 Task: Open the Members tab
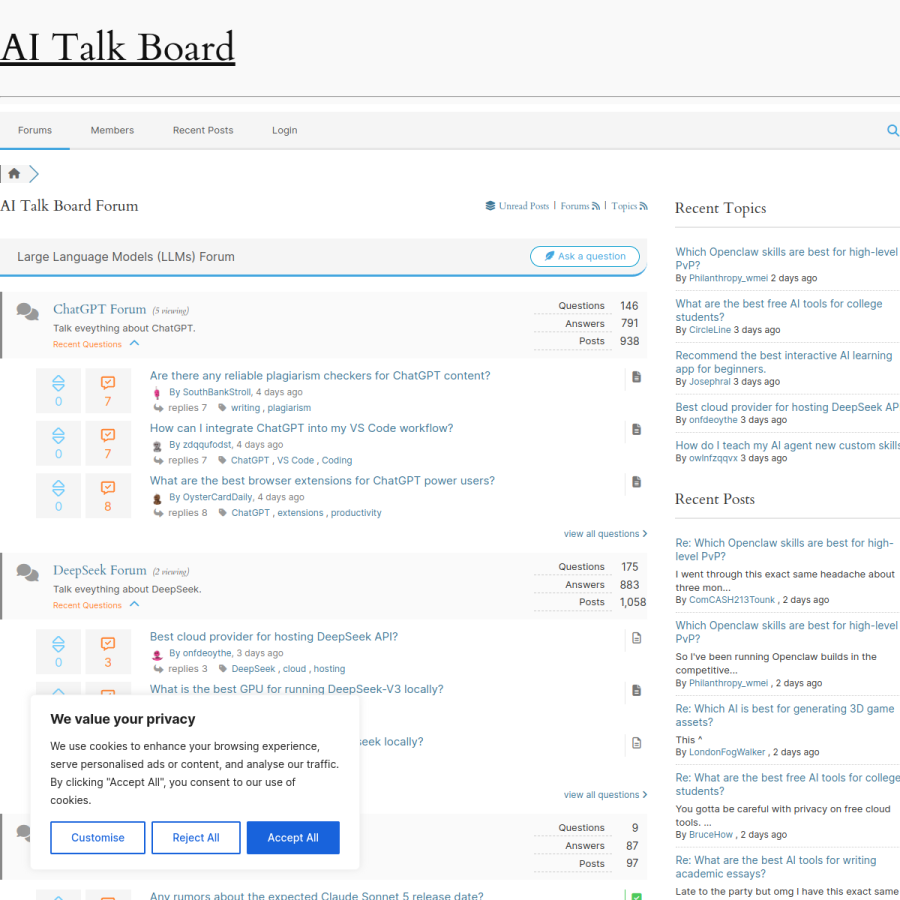pyautogui.click(x=112, y=130)
